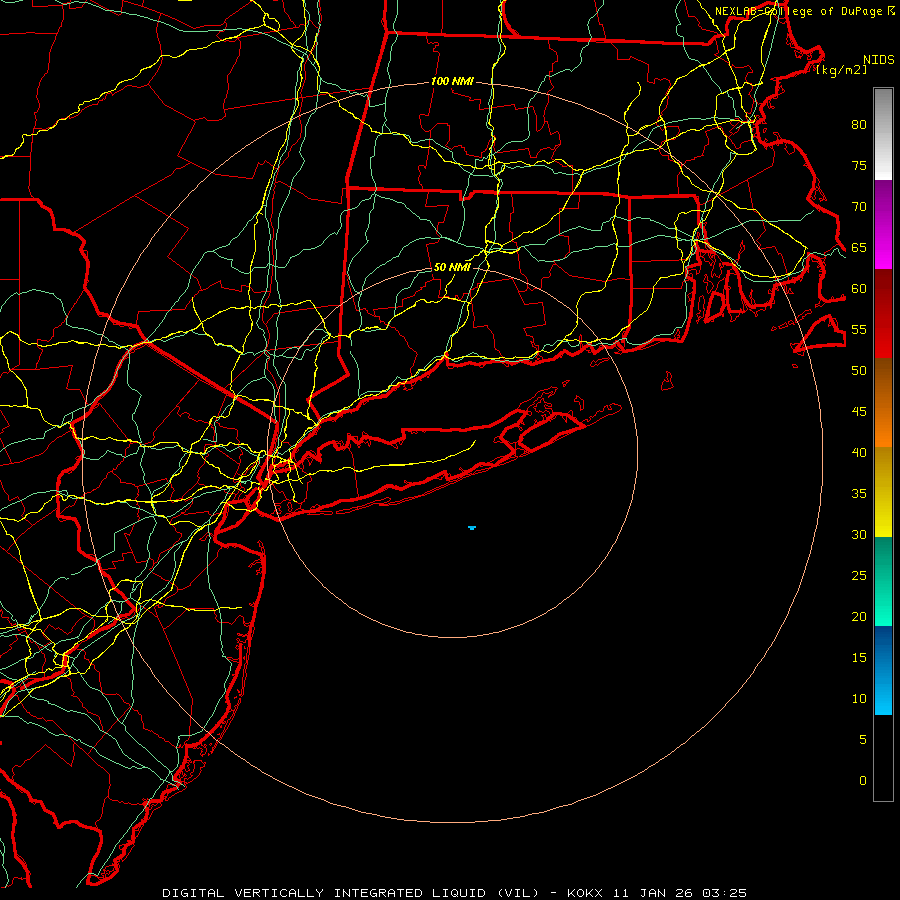Viewport: 900px width, 900px height.
Task: Click the red segment of the VIL scale
Action: click(x=883, y=313)
